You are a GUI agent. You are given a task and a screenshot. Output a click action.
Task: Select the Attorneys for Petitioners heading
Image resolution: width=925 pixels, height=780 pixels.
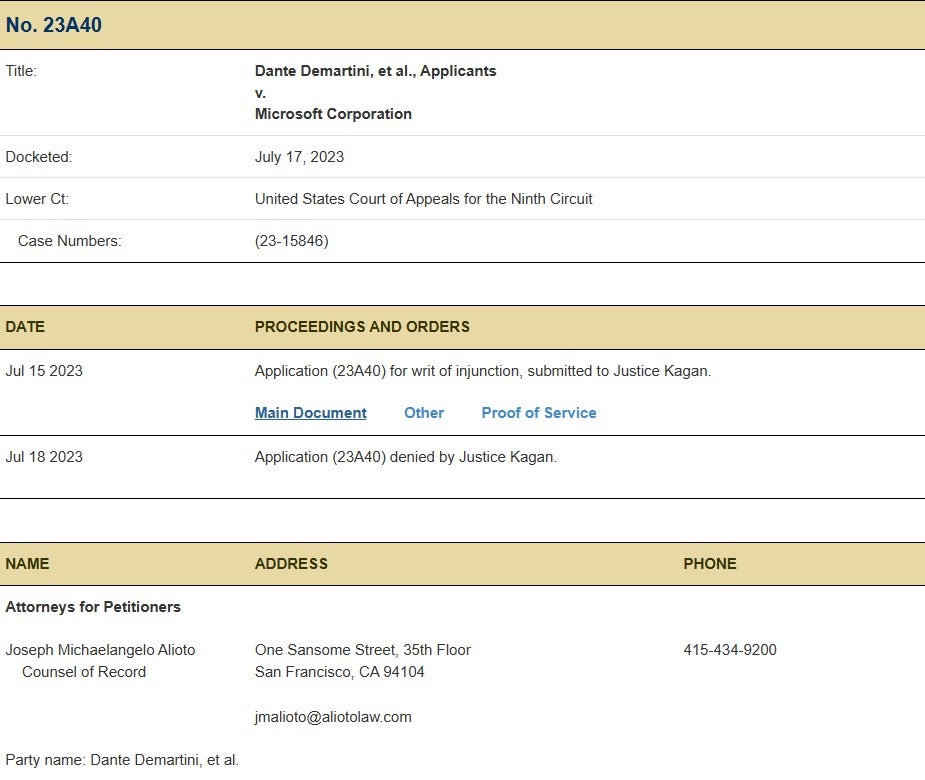click(x=93, y=607)
